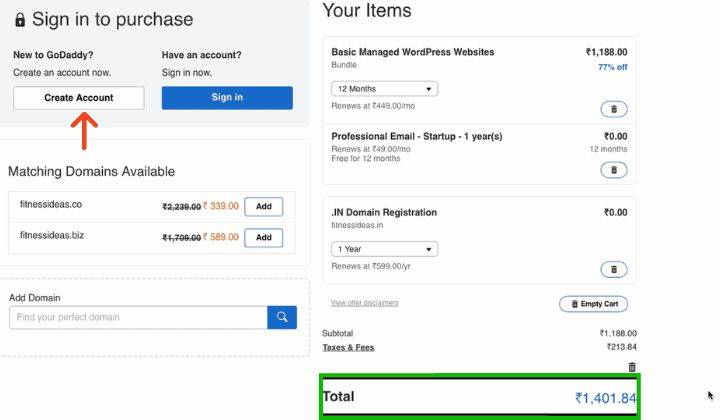This screenshot has height=420, width=720.
Task: Add fitnessideas.co domain to cart
Action: [x=264, y=207]
